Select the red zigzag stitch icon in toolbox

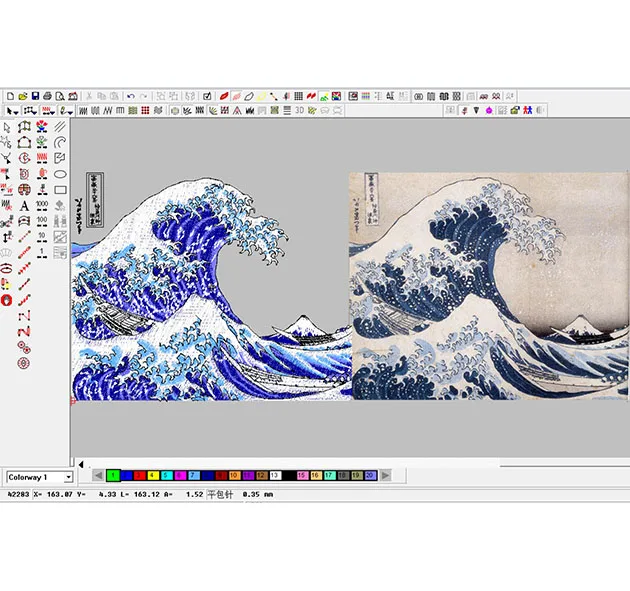pos(42,158)
